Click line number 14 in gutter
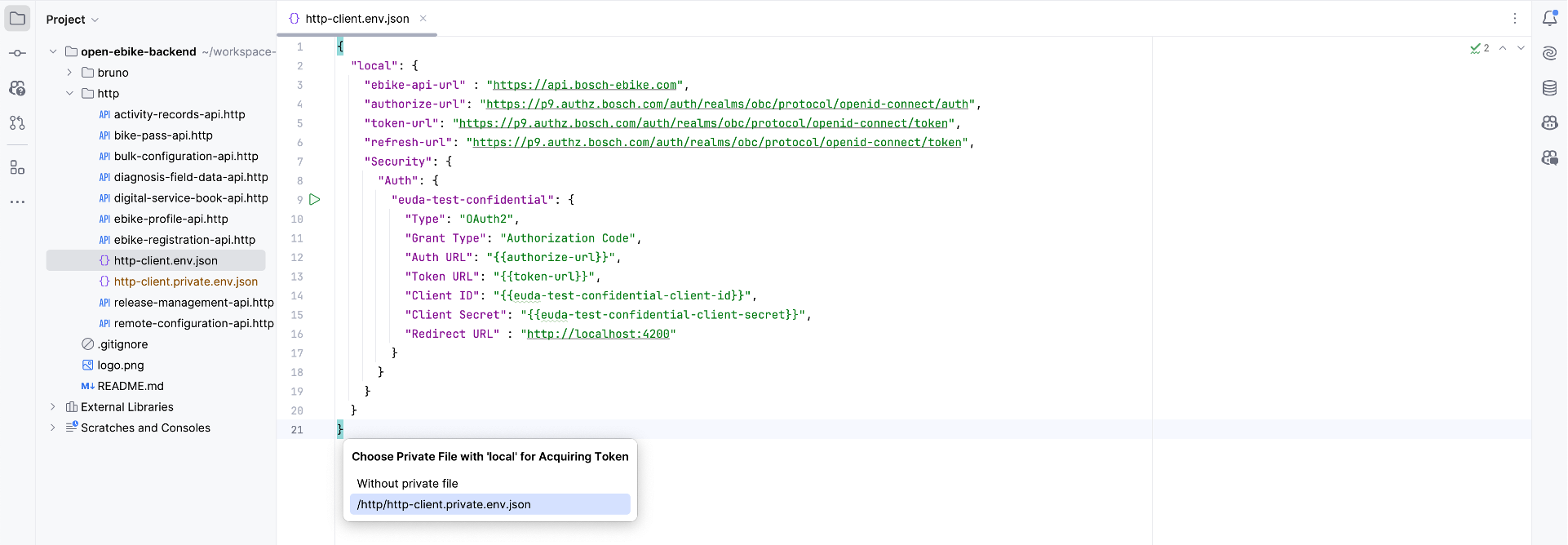 tap(297, 296)
